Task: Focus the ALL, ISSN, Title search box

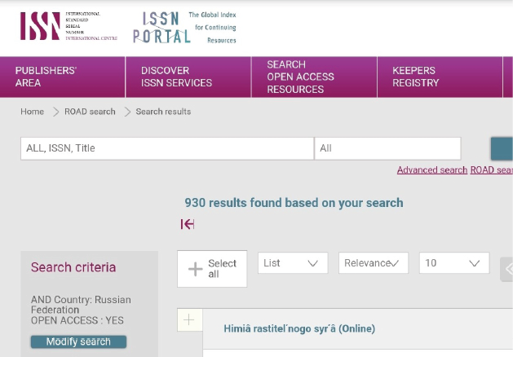Action: click(x=167, y=148)
